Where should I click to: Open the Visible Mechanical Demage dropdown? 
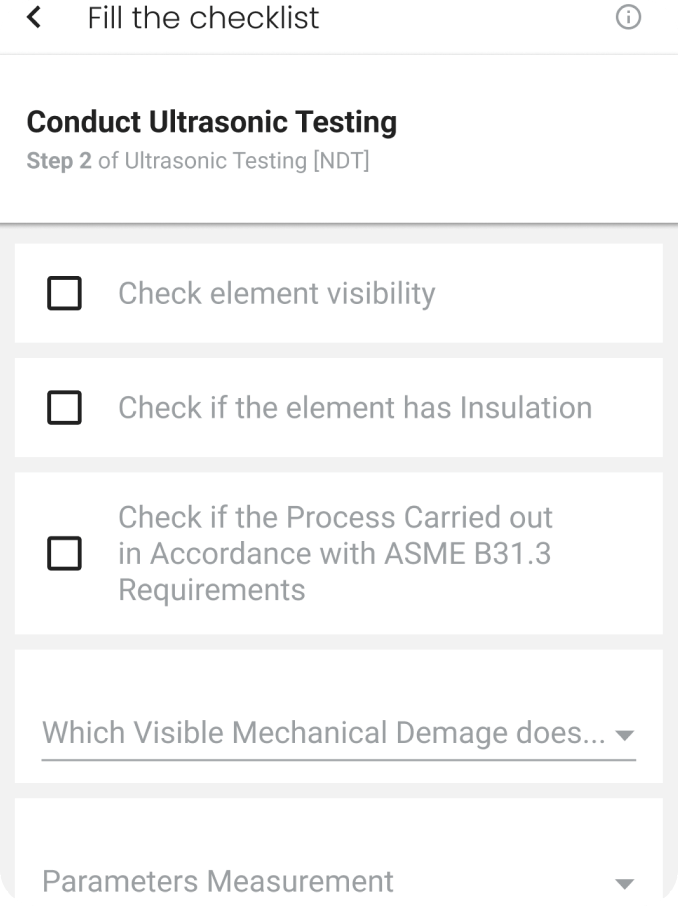[339, 733]
